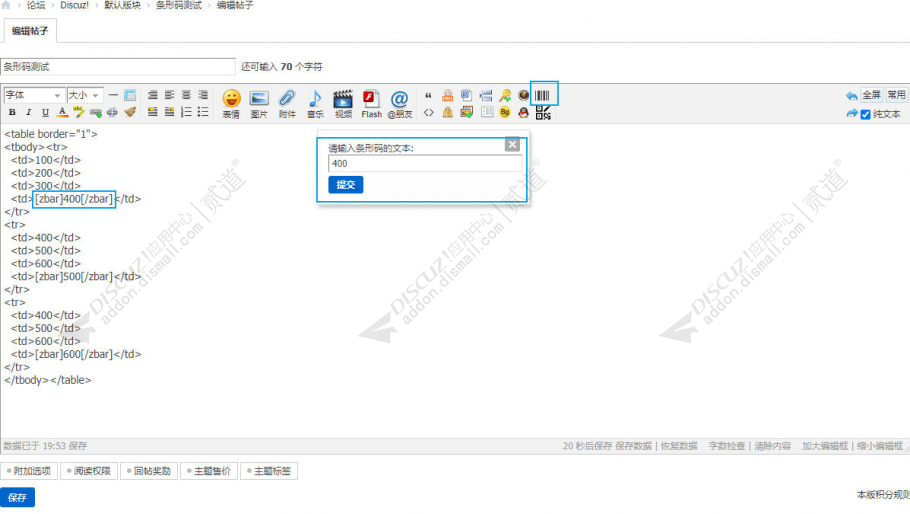Screen dimensions: 910x514
Task: Click [zbar]600[/zbar] text in editor
Action: 74,354
